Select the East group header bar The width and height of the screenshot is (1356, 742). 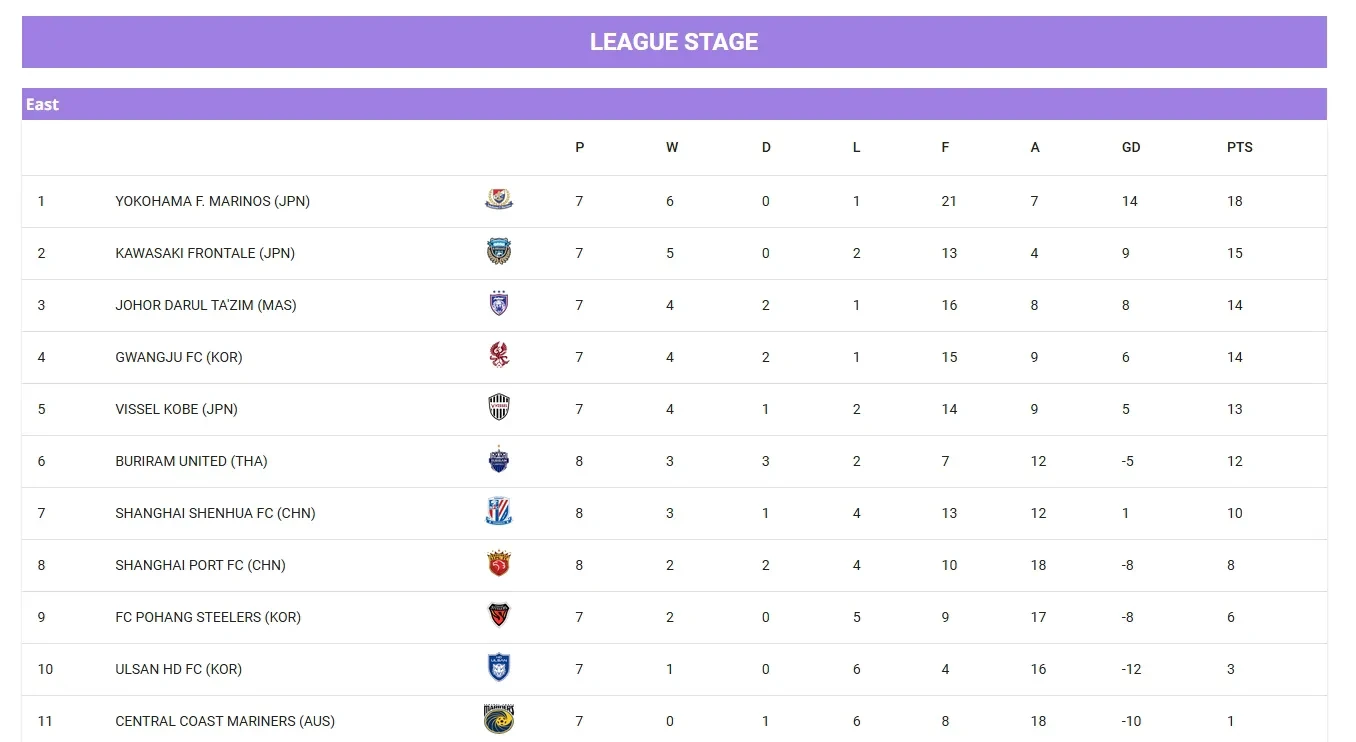[x=674, y=104]
